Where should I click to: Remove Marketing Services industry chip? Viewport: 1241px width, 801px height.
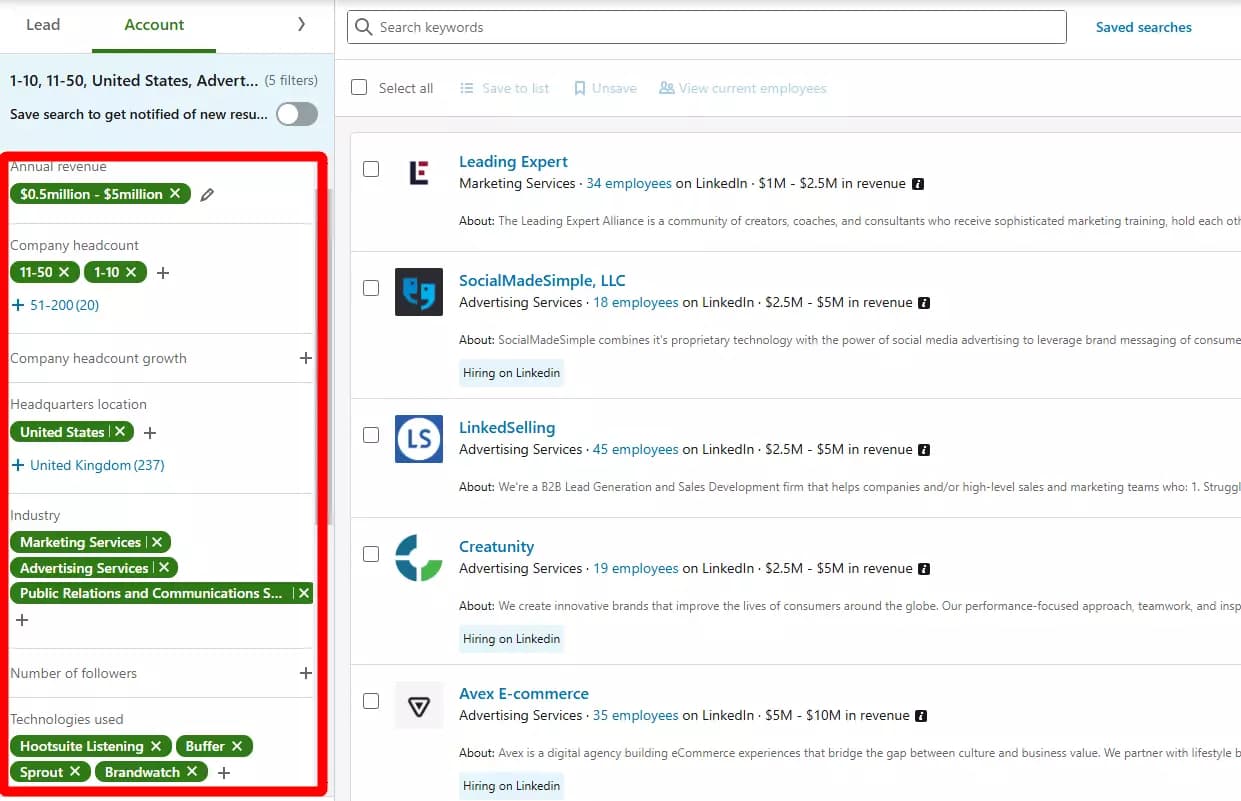pos(157,542)
